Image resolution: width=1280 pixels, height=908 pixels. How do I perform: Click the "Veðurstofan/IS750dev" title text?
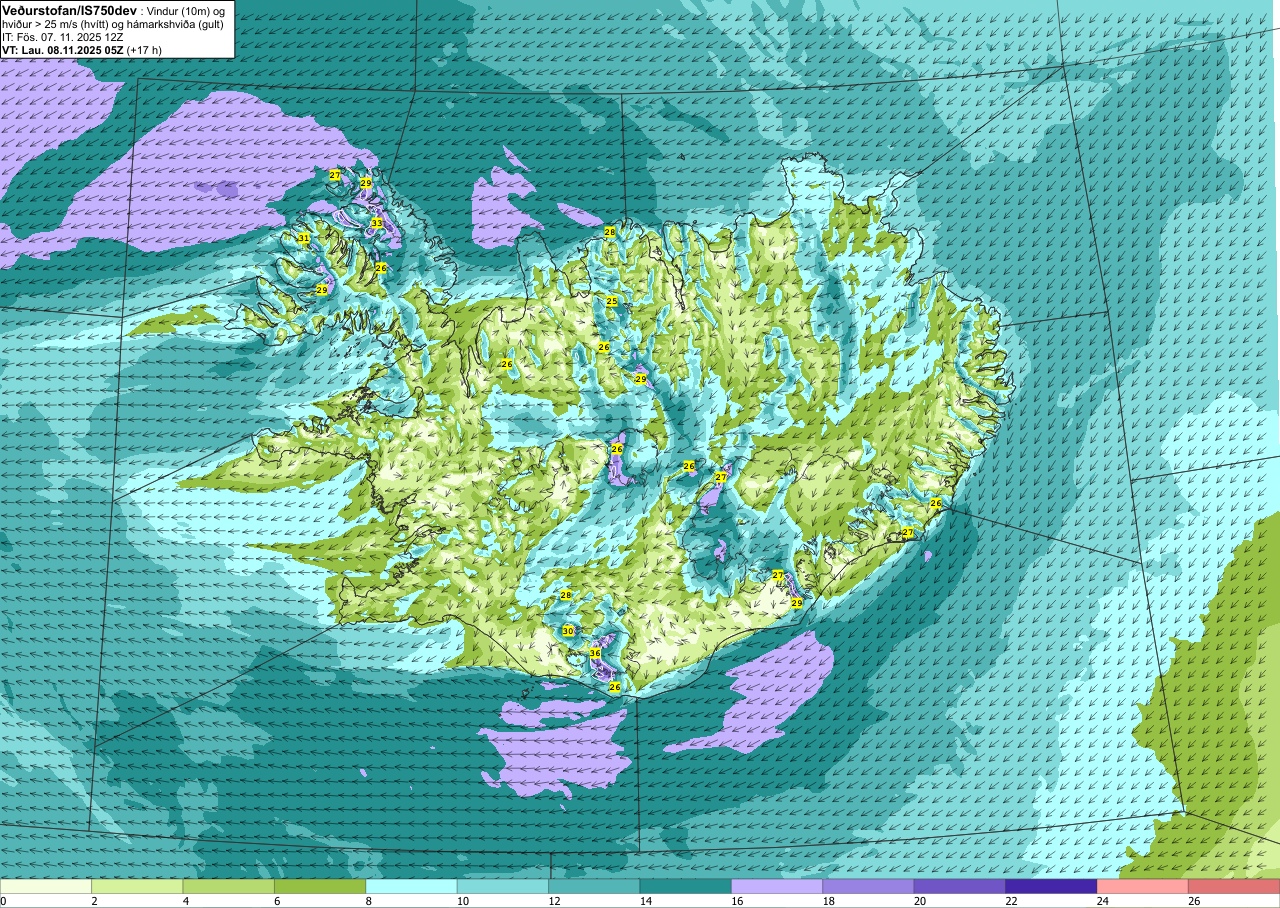coord(69,11)
